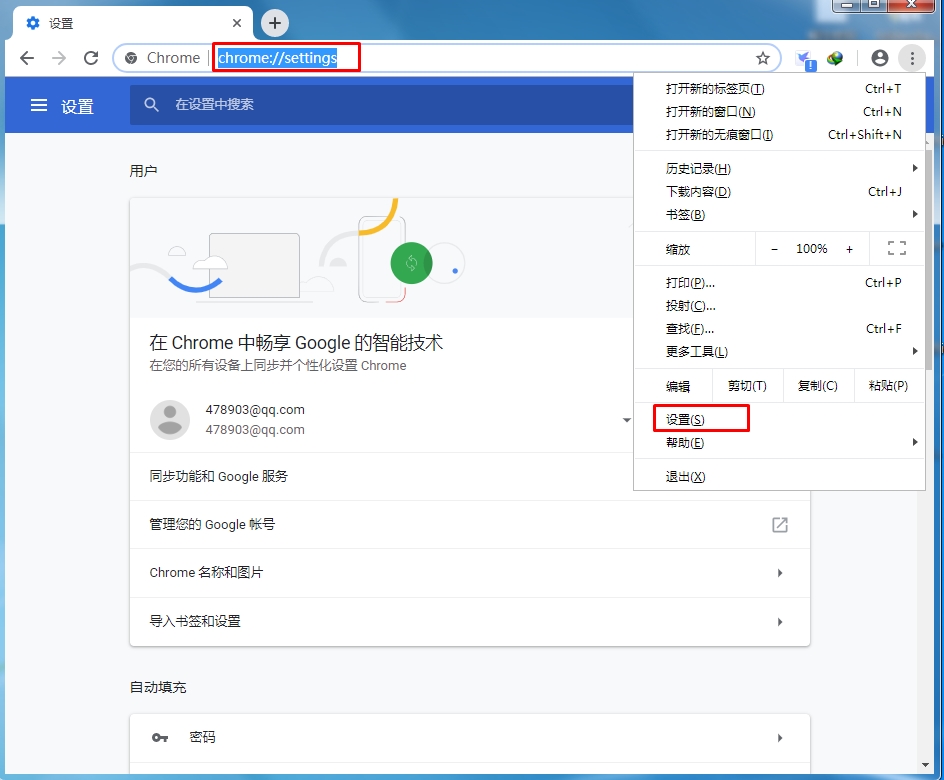The image size is (944, 780).
Task: Enter fullscreen via zoom row icon
Action: (x=897, y=248)
